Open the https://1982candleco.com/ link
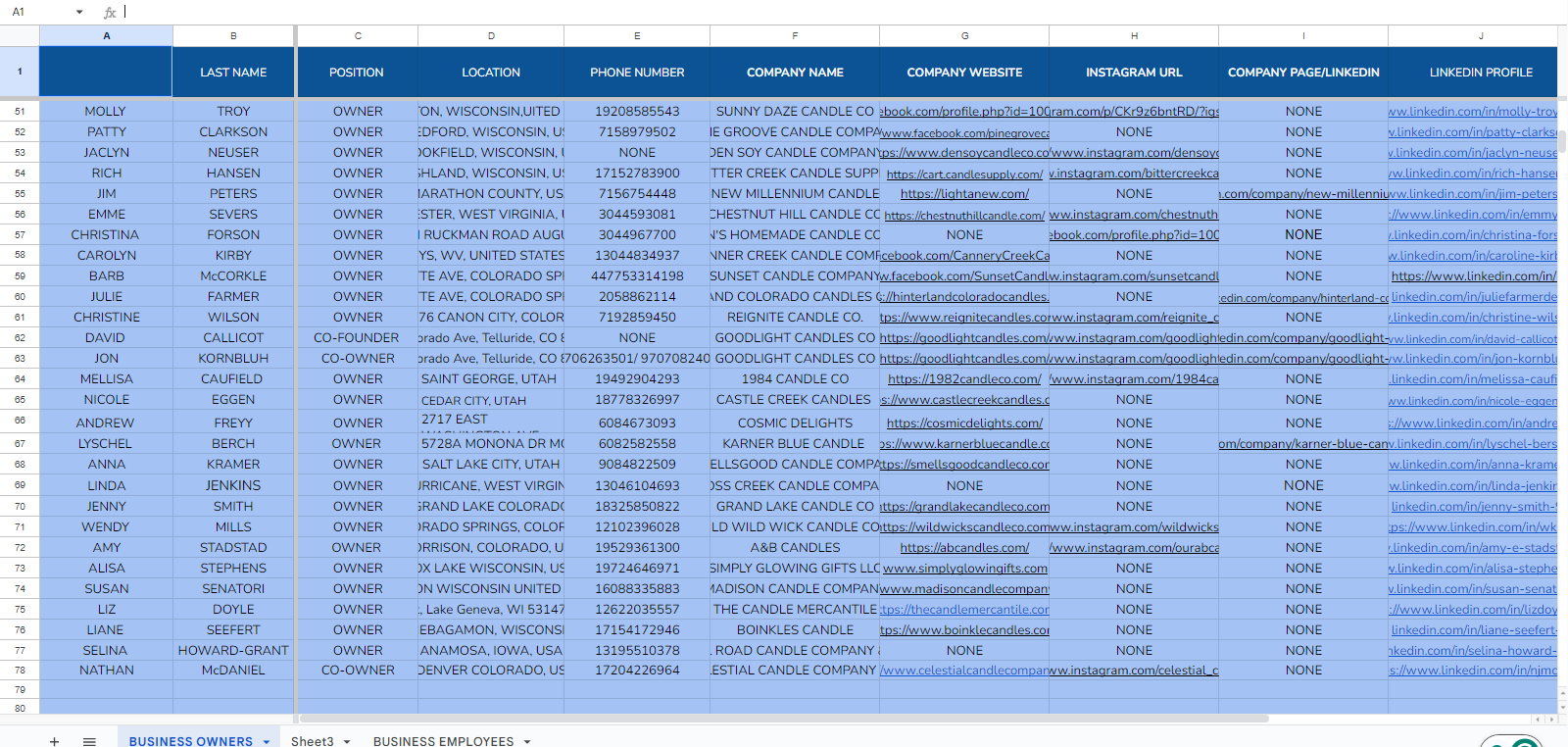This screenshot has height=747, width=1568. click(x=964, y=379)
